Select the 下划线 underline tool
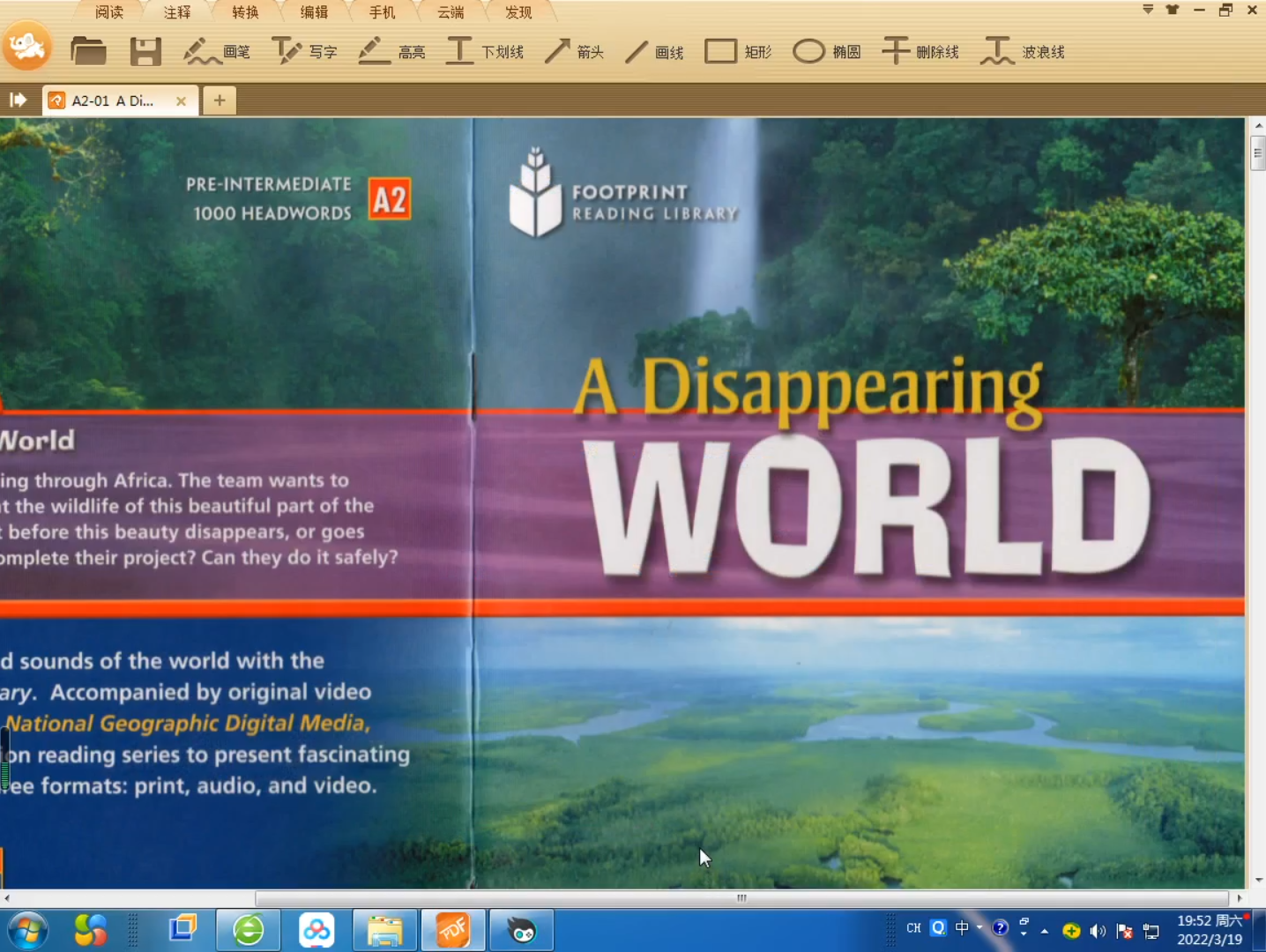Image resolution: width=1266 pixels, height=952 pixels. click(x=485, y=52)
